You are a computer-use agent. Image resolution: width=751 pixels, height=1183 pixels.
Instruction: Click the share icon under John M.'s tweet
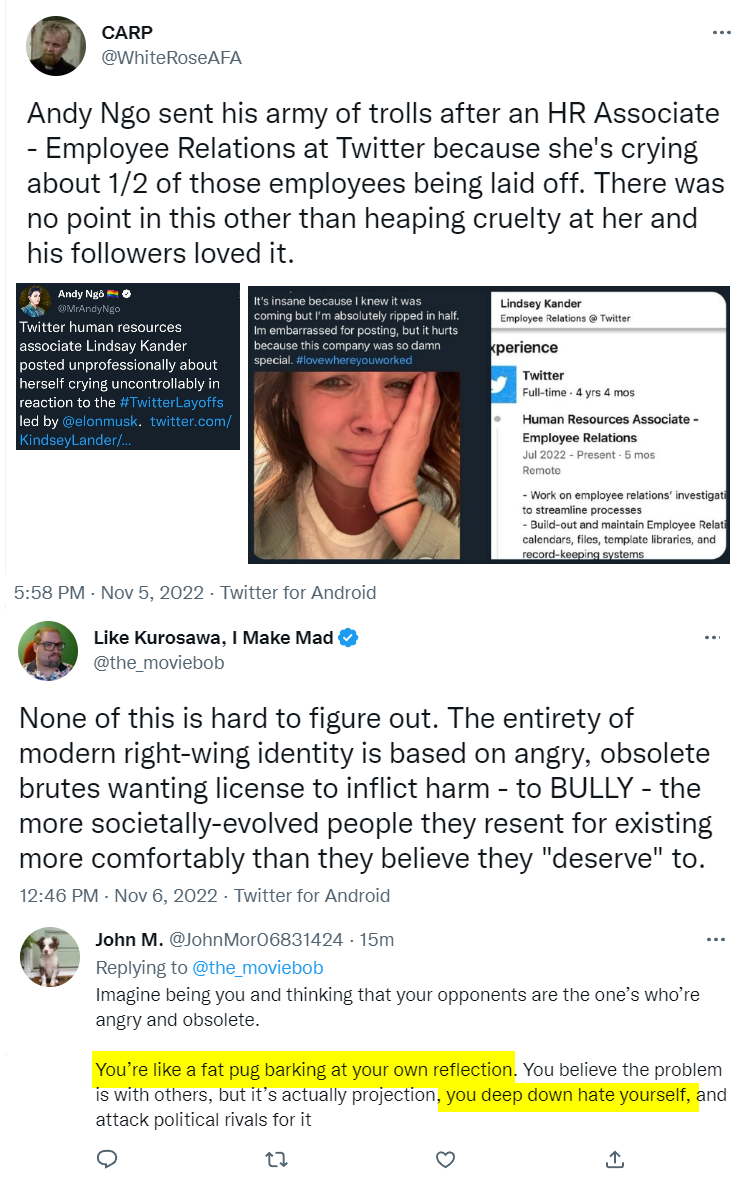tap(615, 1159)
